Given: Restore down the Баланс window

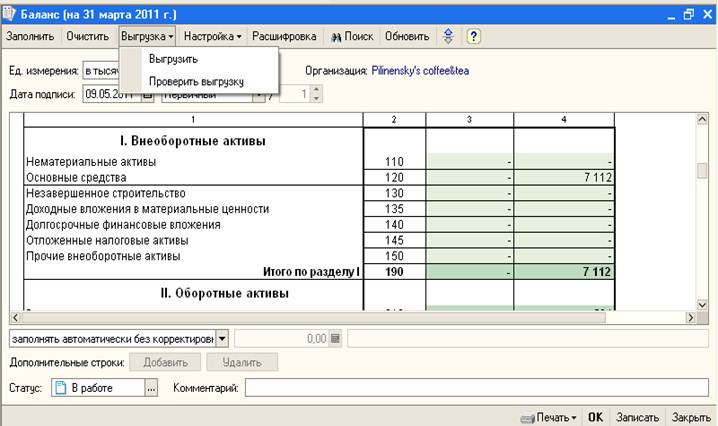Looking at the screenshot, I should 689,15.
